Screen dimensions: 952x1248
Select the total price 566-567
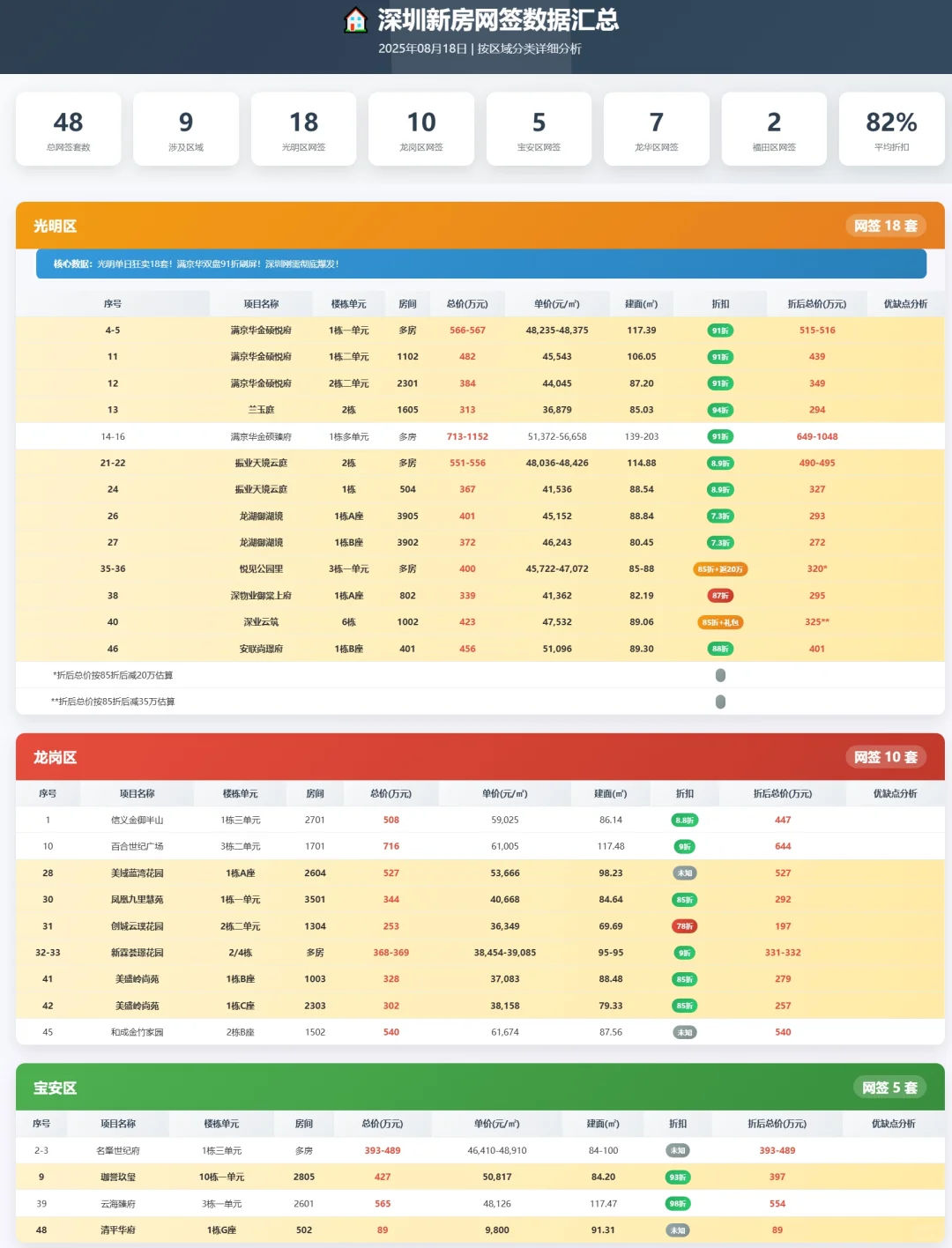[x=467, y=331]
